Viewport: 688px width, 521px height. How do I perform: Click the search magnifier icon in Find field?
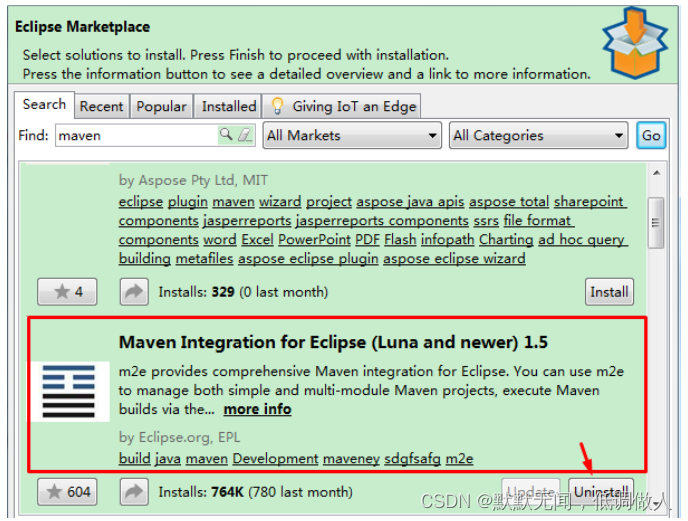click(226, 134)
